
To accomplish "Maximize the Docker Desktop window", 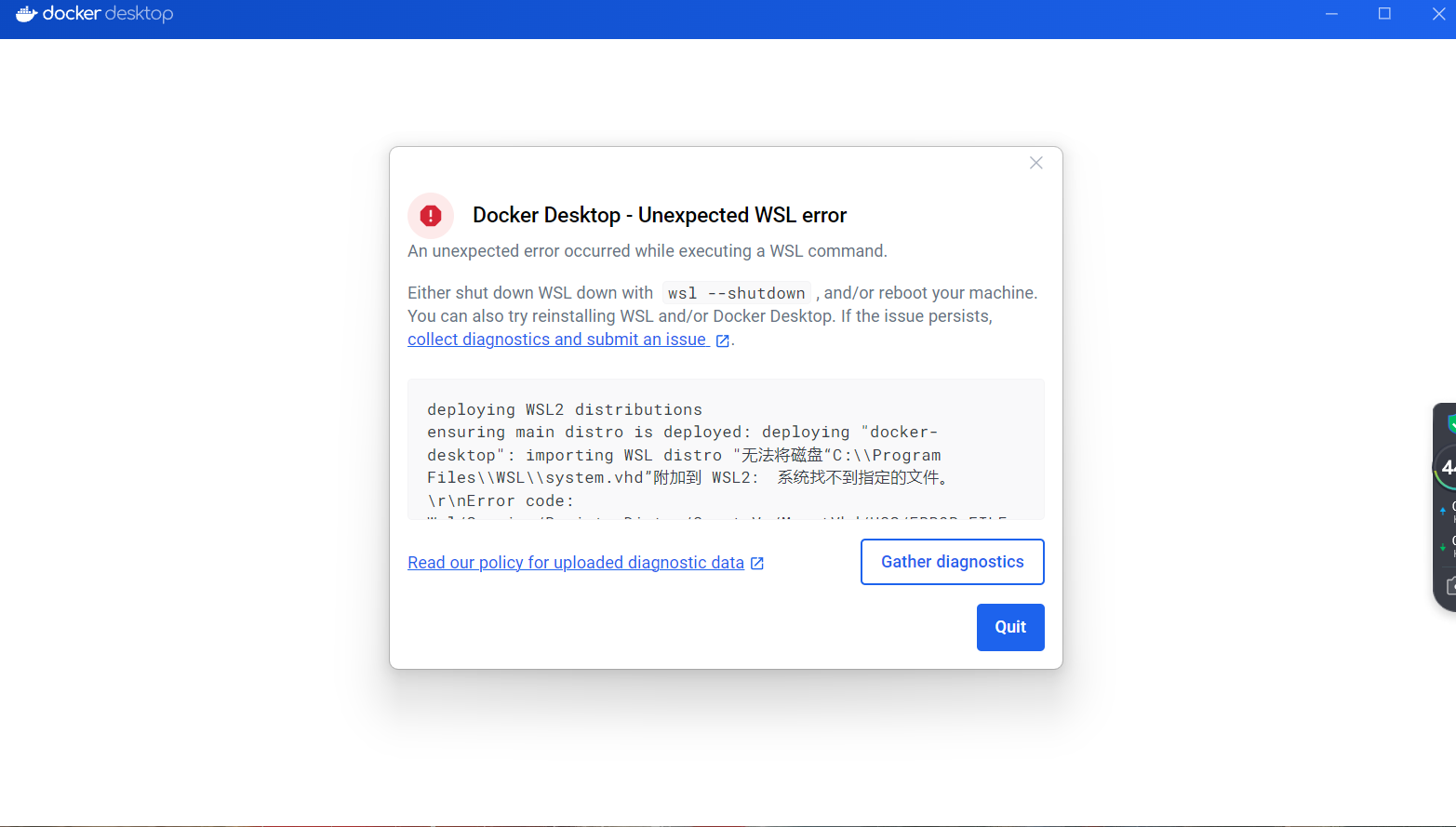I will tap(1384, 14).
